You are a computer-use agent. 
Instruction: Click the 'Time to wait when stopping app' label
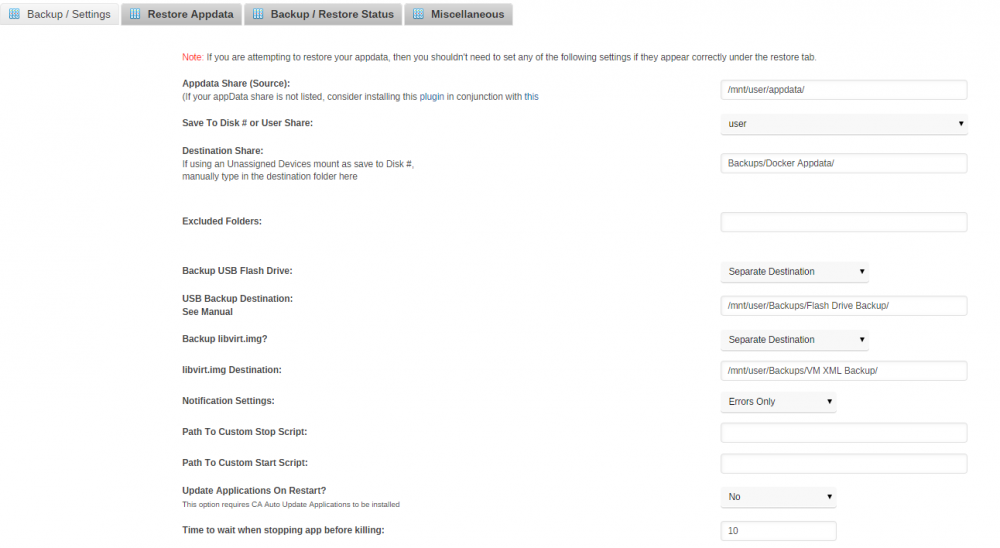[x=283, y=530]
